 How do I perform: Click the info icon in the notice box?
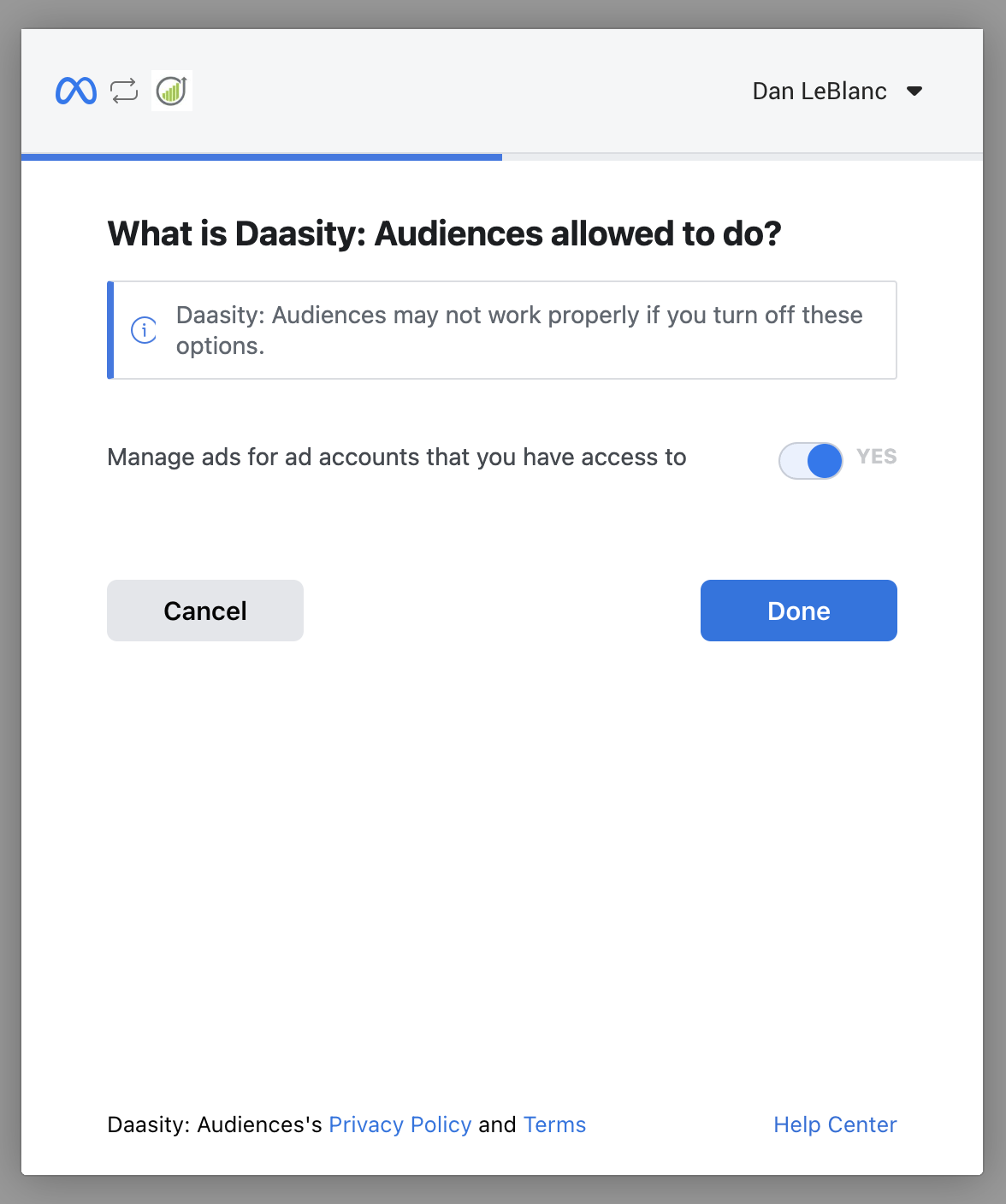[144, 330]
